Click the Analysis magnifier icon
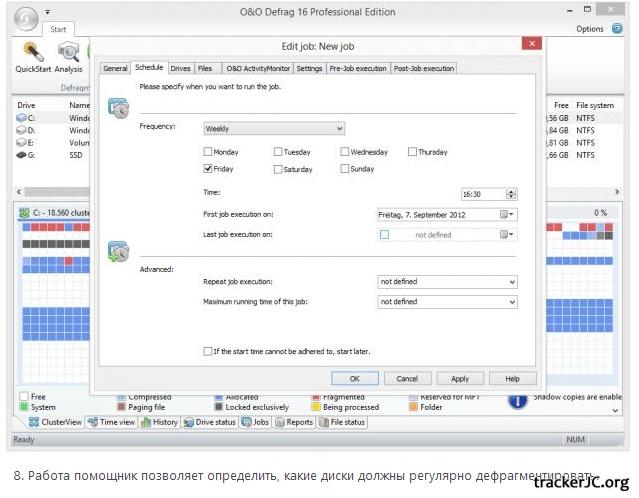Viewport: 639px width, 498px height. [x=68, y=52]
